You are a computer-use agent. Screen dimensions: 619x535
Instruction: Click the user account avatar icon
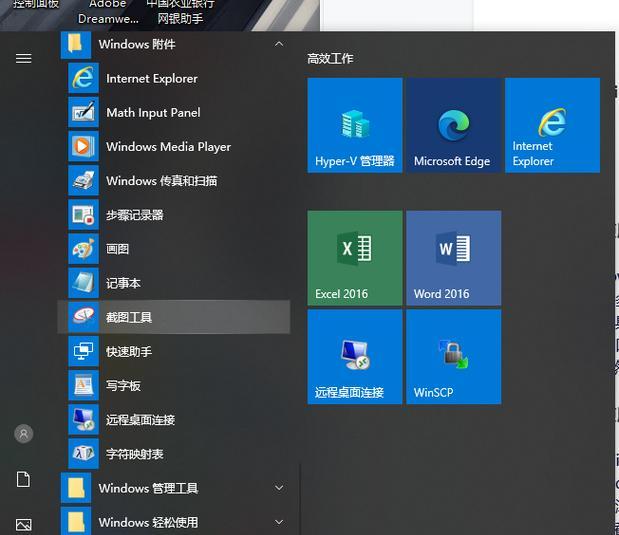(x=24, y=434)
